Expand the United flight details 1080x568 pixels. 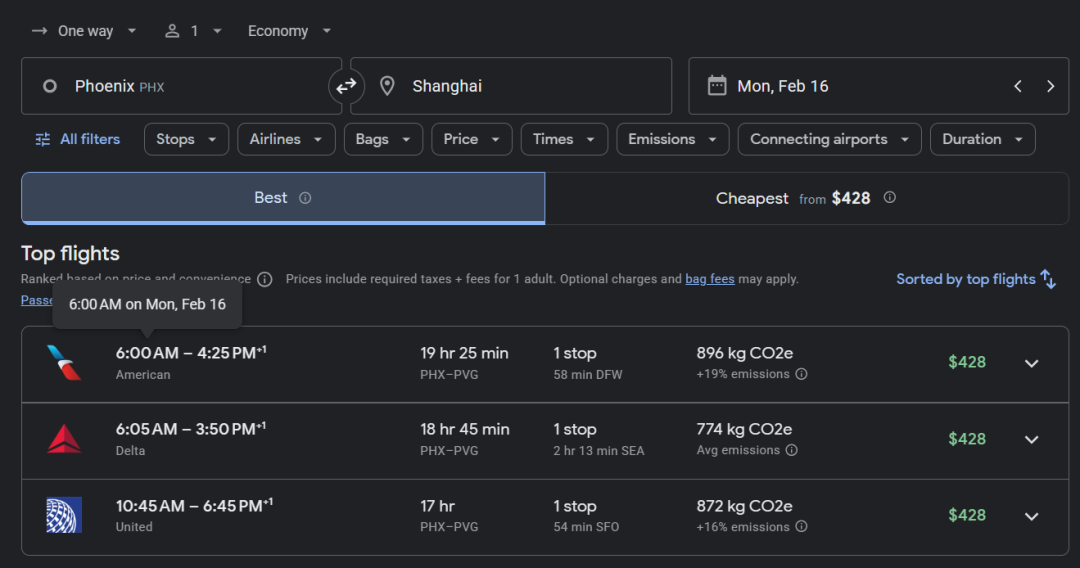[x=1031, y=516]
